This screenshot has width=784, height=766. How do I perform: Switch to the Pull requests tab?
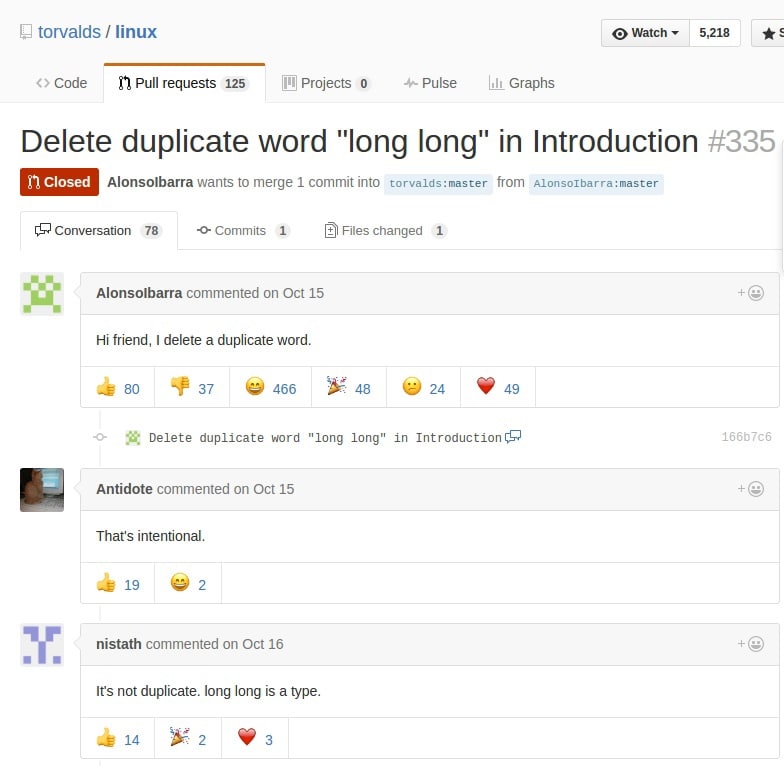[x=184, y=83]
